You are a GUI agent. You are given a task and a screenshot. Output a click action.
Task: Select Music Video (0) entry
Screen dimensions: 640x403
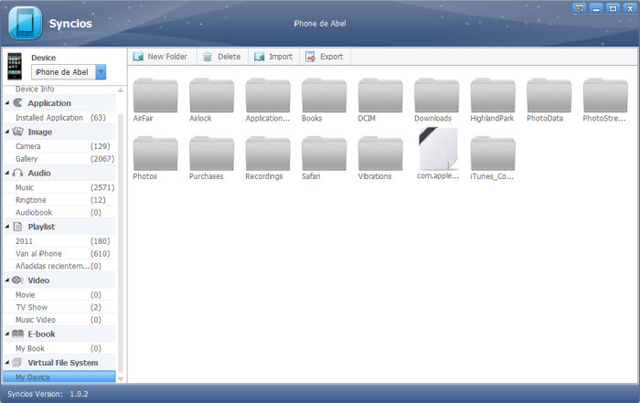click(x=60, y=320)
